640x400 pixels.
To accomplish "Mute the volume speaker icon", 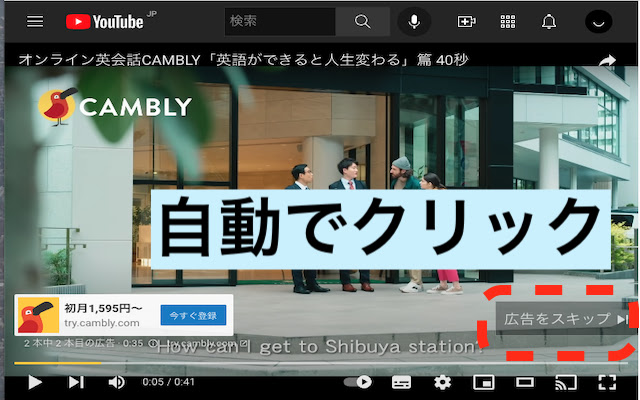I will 117,382.
